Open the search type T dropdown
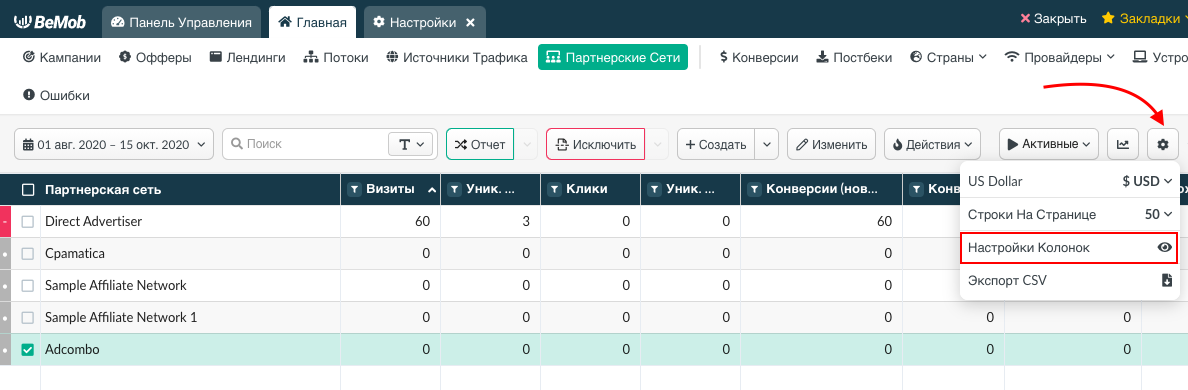The height and width of the screenshot is (390, 1188). (x=410, y=144)
